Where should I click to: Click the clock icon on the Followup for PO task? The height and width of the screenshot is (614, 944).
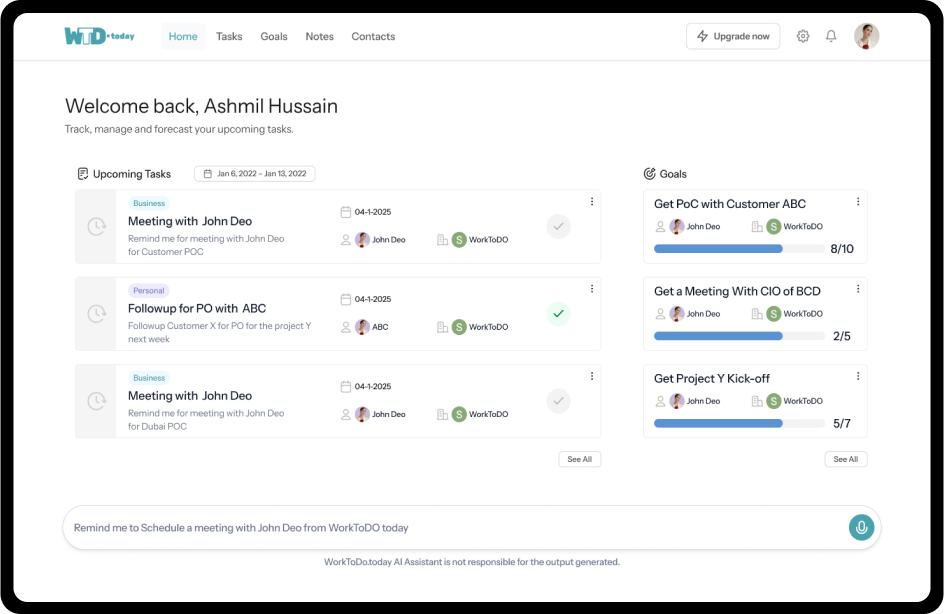tap(96, 314)
